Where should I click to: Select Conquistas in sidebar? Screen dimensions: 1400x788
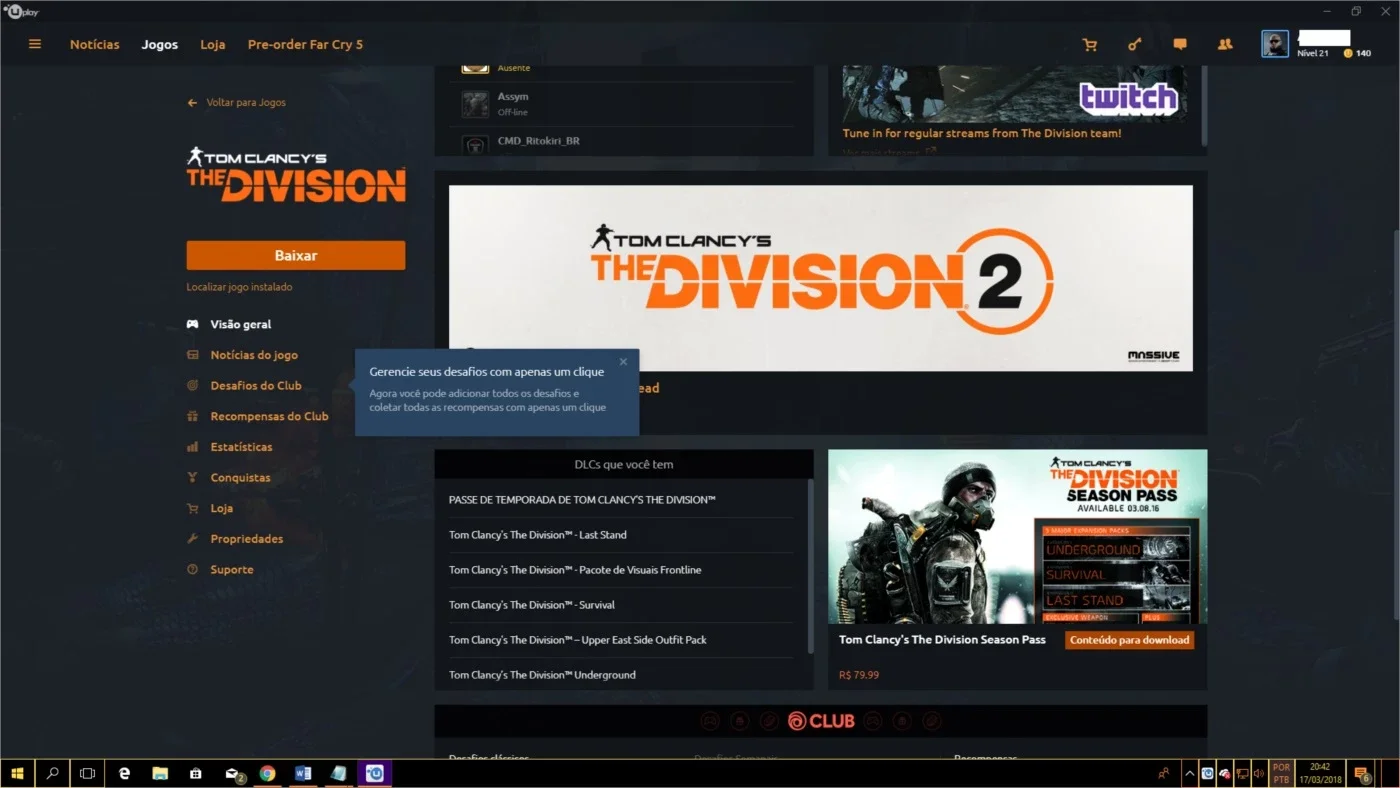tap(240, 478)
